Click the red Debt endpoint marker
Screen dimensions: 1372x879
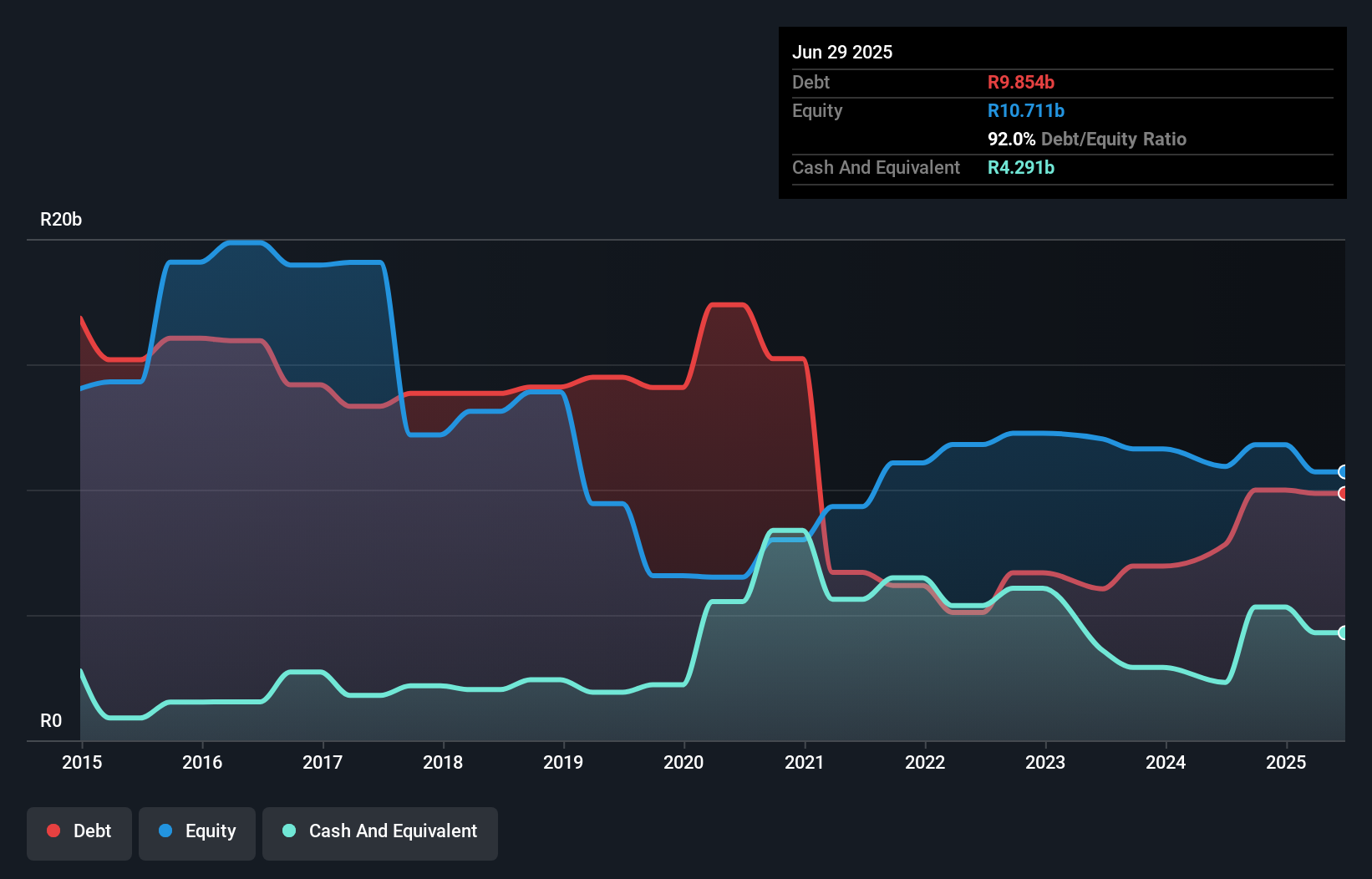1344,493
